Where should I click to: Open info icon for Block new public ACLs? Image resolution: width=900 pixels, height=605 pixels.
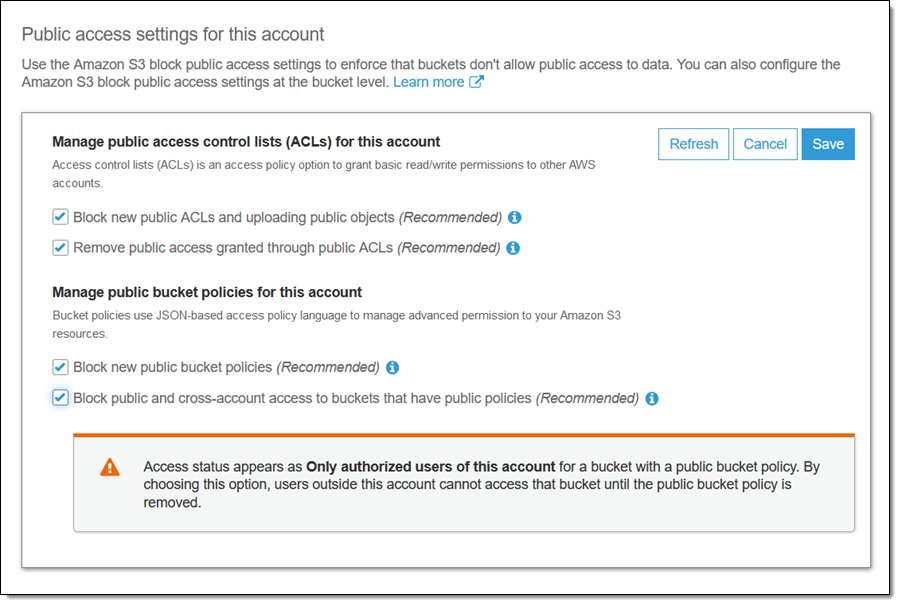tap(515, 217)
